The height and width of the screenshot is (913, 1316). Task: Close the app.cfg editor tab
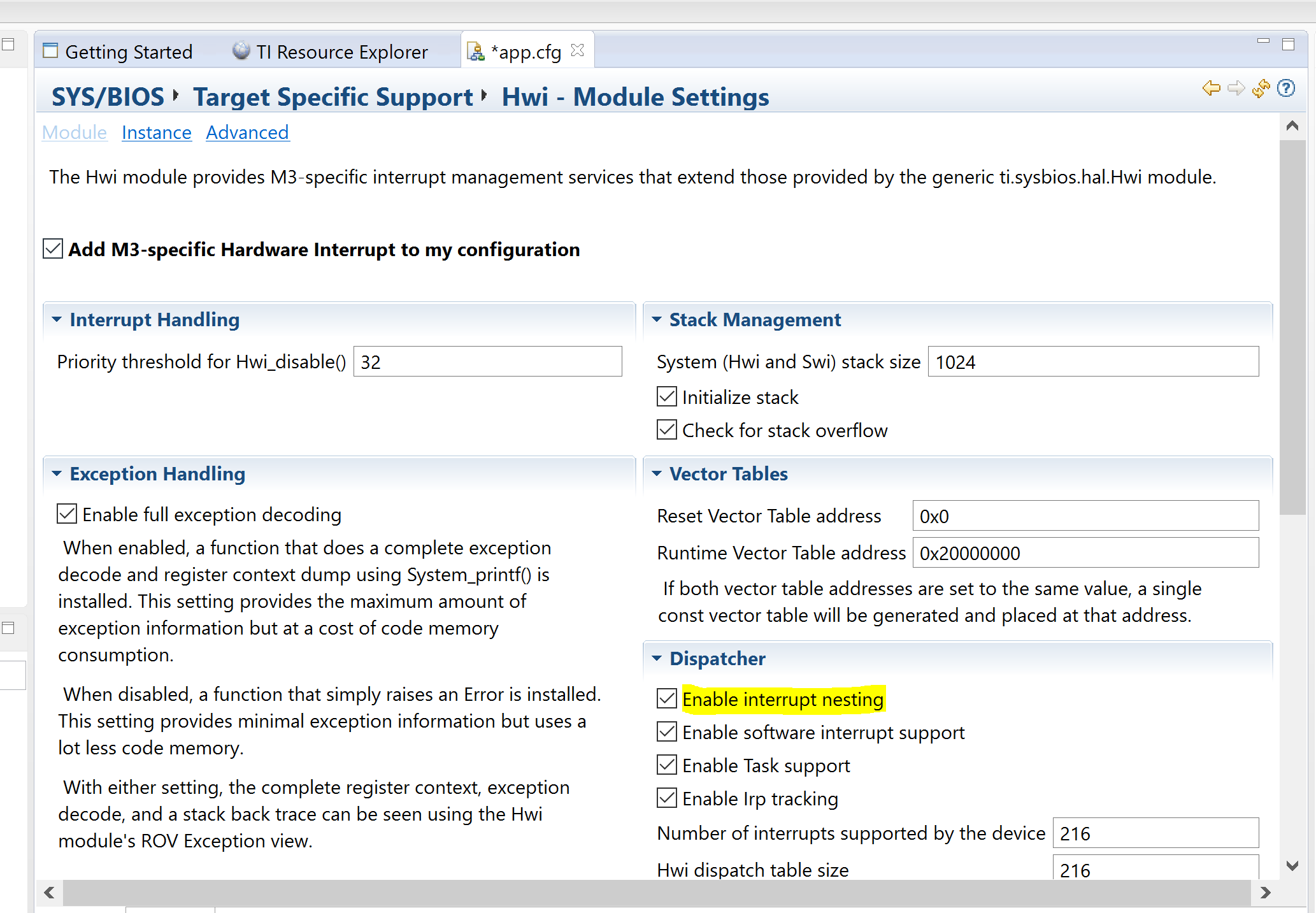pos(578,50)
